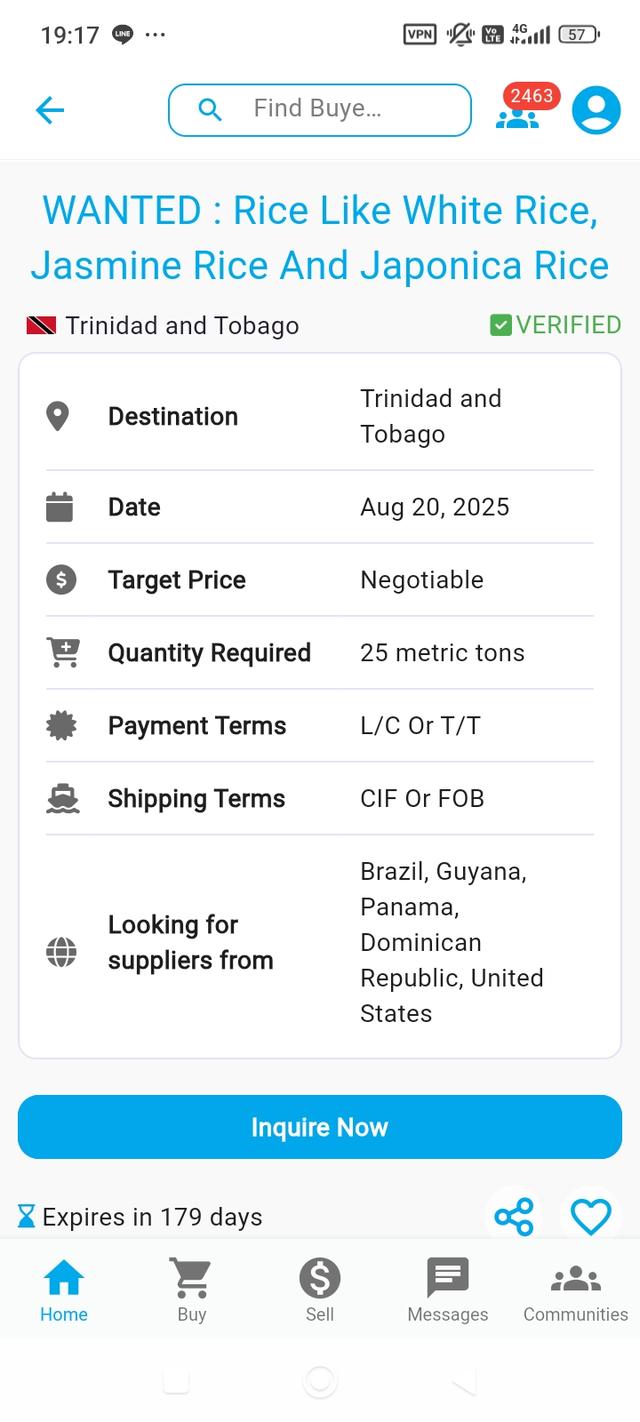This screenshot has width=640, height=1422.
Task: Tap the green VERIFIED checkmark badge
Action: pos(501,325)
